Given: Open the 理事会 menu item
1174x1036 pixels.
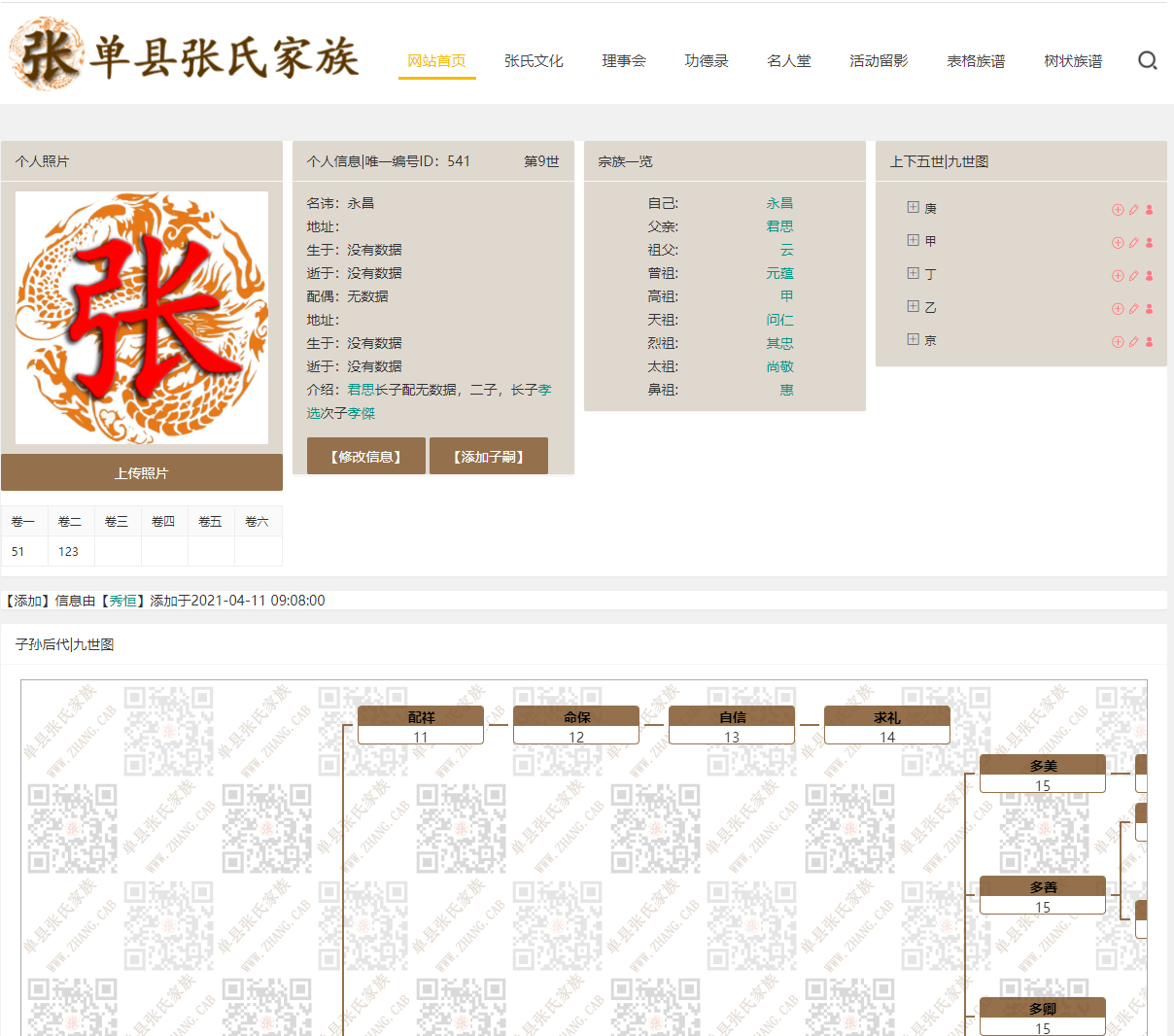Looking at the screenshot, I should point(624,60).
